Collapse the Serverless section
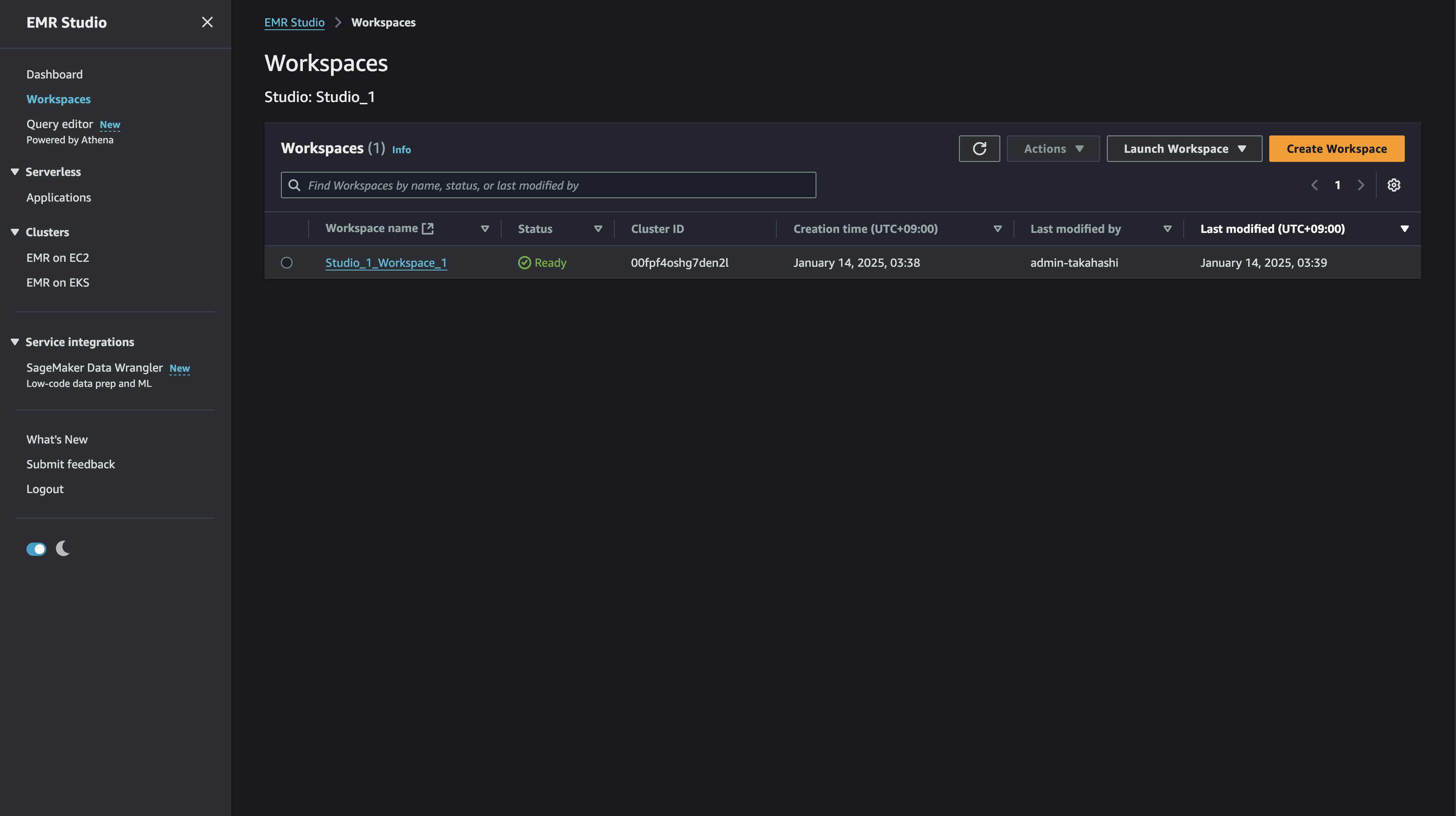 15,172
